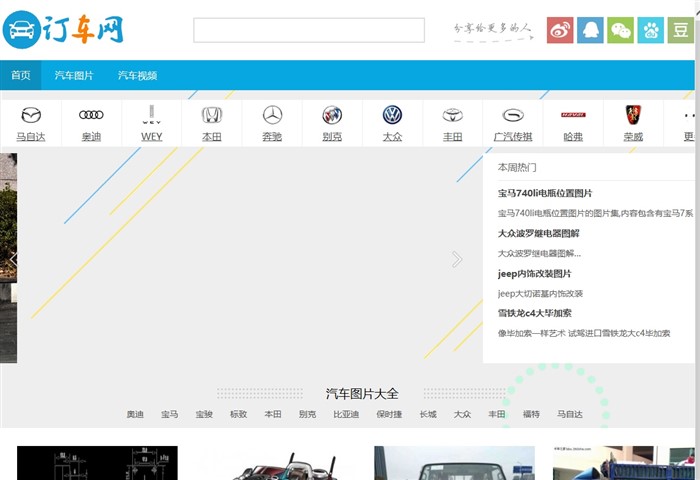Open the blue cargo truck thumbnail

pos(624,463)
